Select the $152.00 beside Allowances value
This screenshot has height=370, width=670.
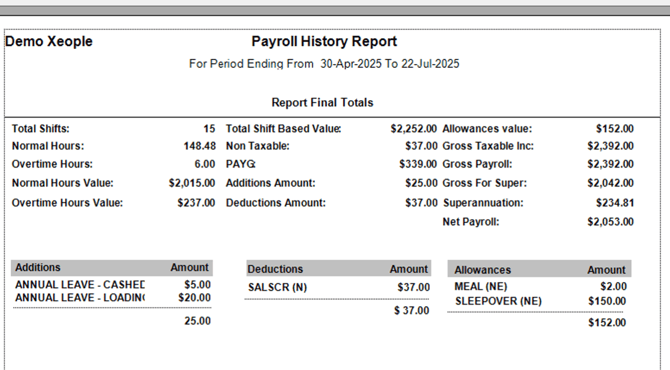[x=615, y=129]
